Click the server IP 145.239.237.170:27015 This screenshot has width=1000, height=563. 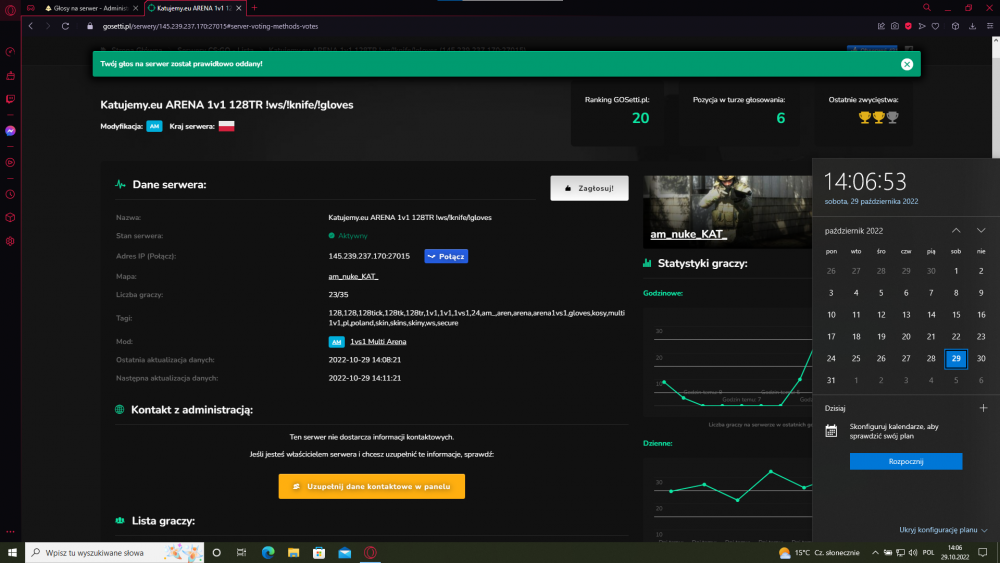[x=369, y=256]
